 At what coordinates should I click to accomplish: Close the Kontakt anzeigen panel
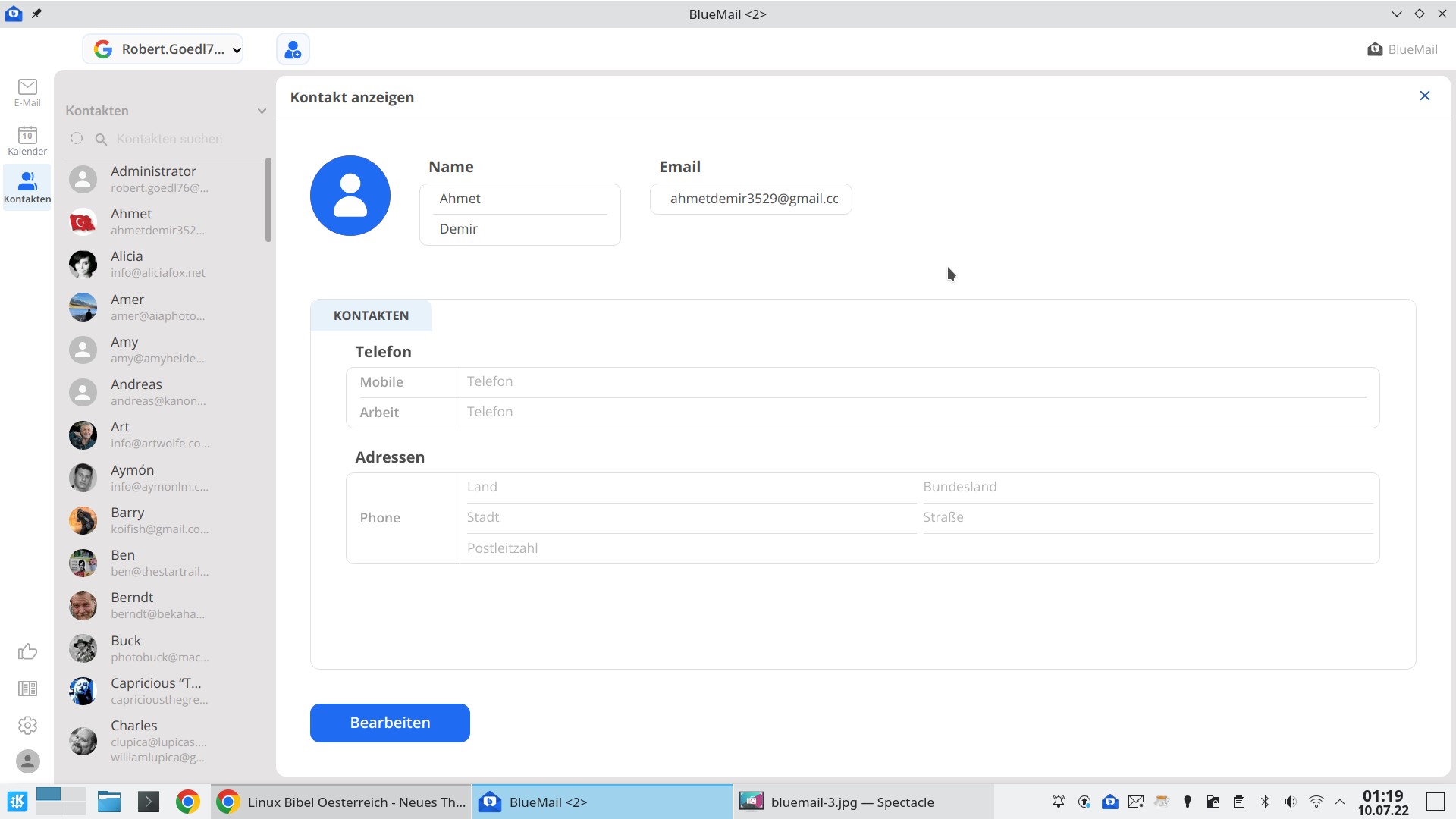1425,96
